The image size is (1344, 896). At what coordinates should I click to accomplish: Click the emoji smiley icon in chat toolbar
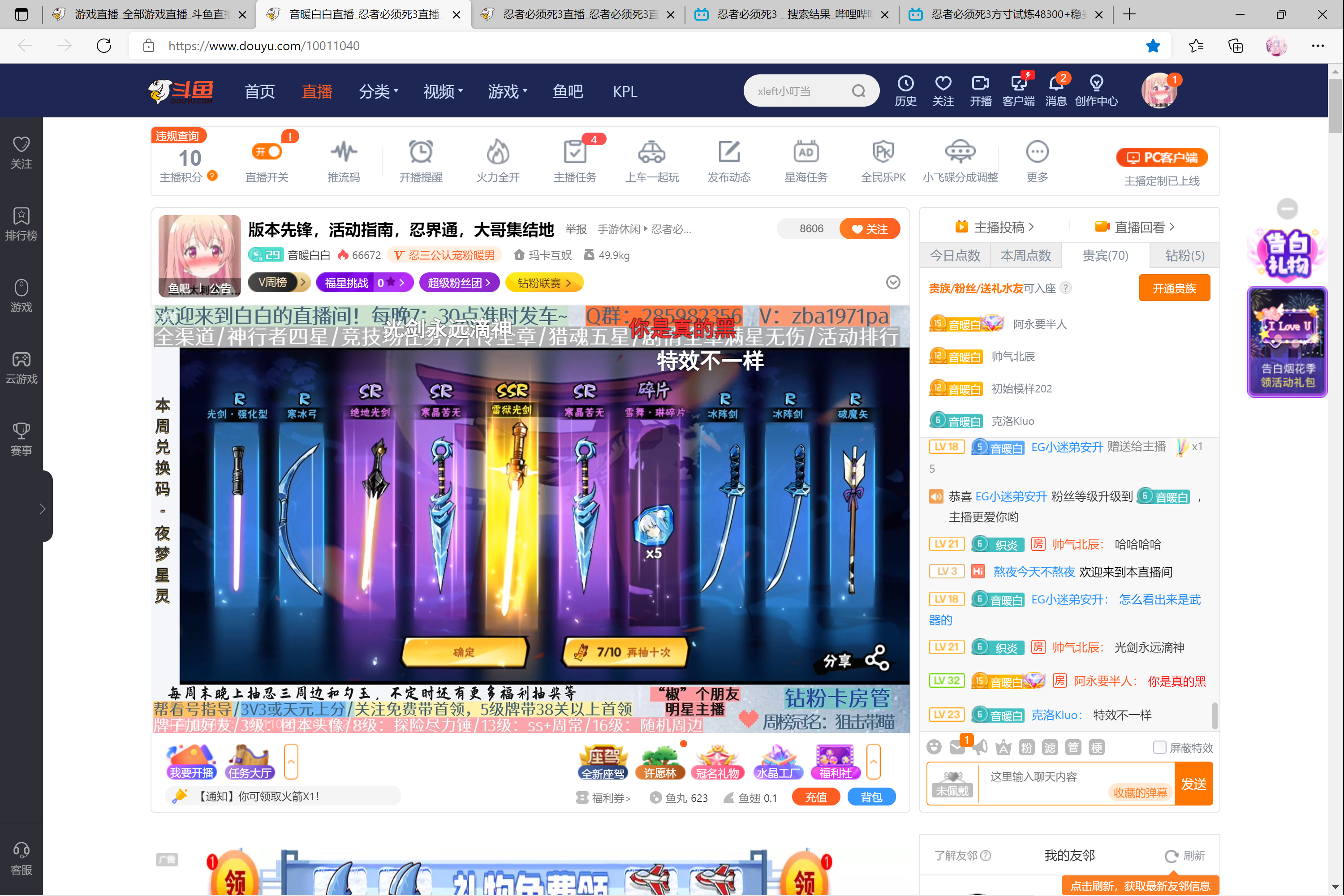(x=934, y=747)
